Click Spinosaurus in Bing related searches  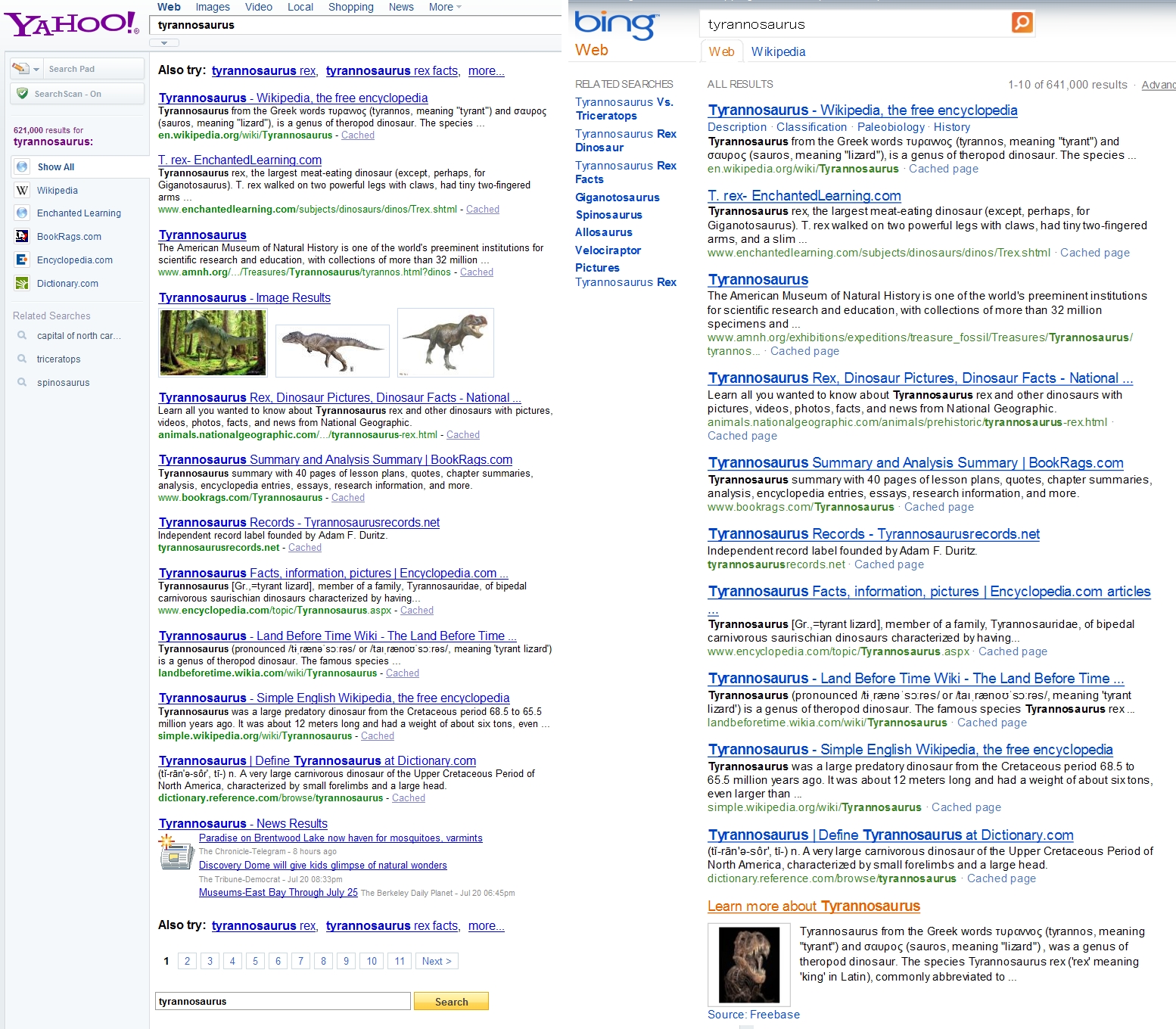[x=609, y=215]
